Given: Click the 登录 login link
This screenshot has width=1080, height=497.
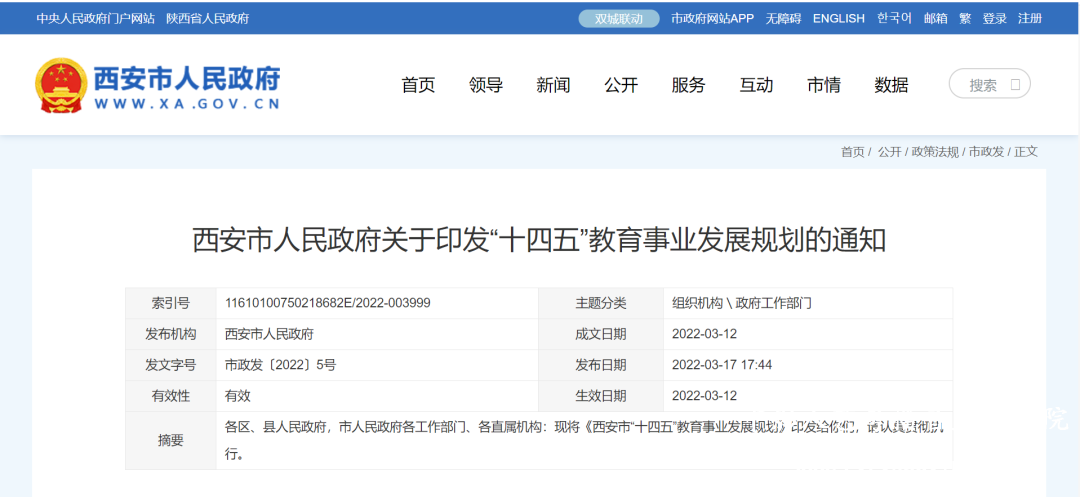Looking at the screenshot, I should tap(994, 18).
